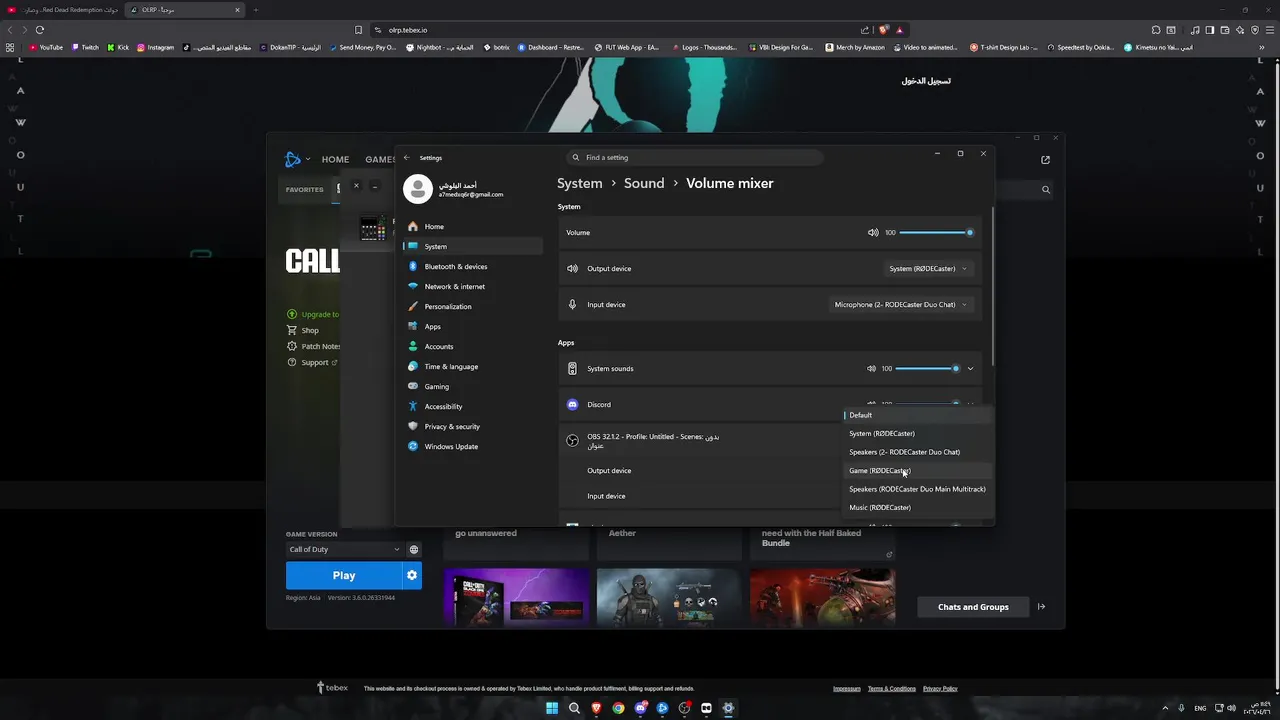Viewport: 1280px width, 720px height.
Task: Reload the browser page
Action: coord(40,30)
